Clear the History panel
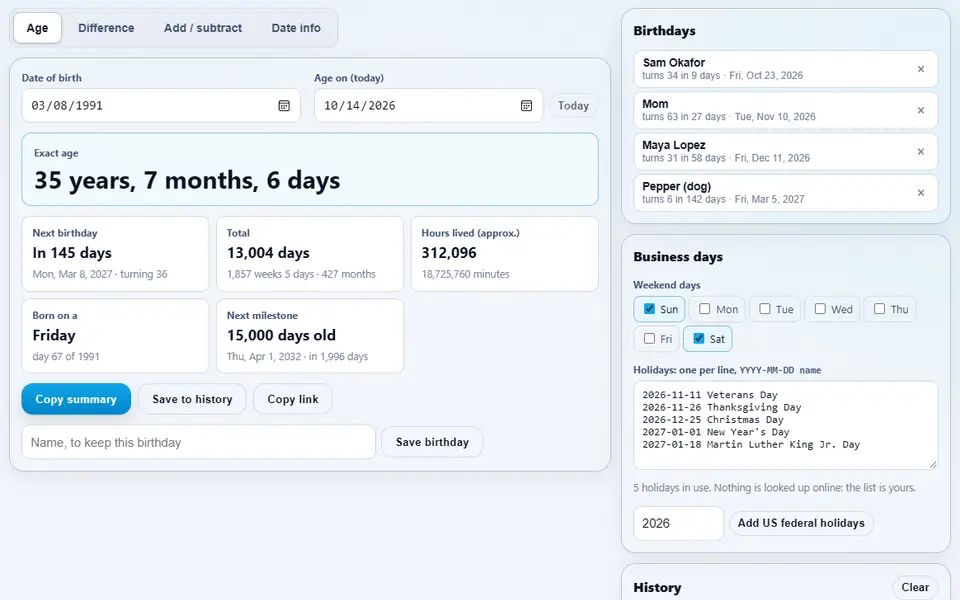The image size is (960, 600). tap(915, 587)
